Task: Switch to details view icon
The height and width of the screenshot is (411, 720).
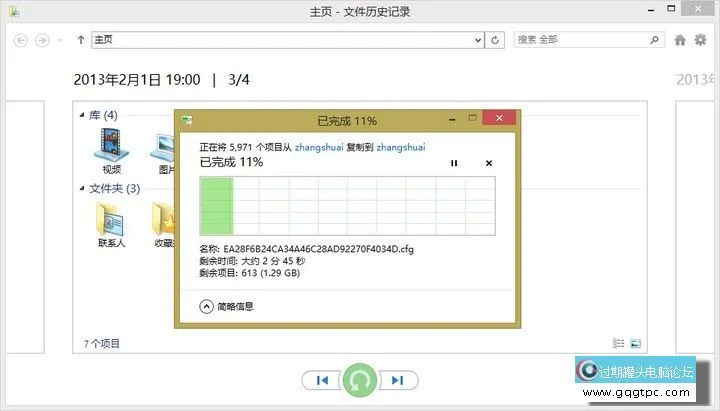Action: point(618,343)
